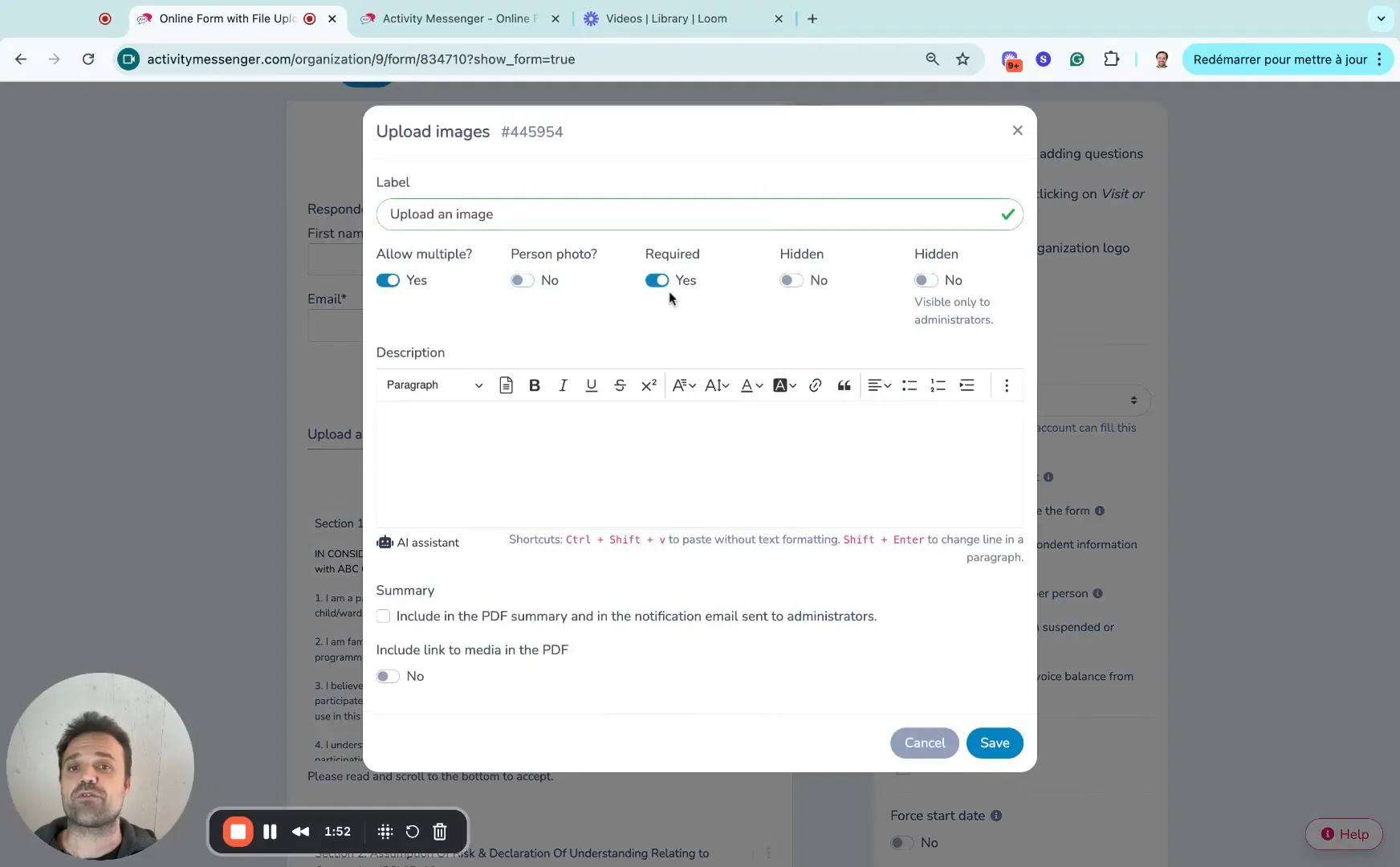Screen dimensions: 1400x867
Task: Toggle bold formatting in description editor
Action: click(535, 385)
